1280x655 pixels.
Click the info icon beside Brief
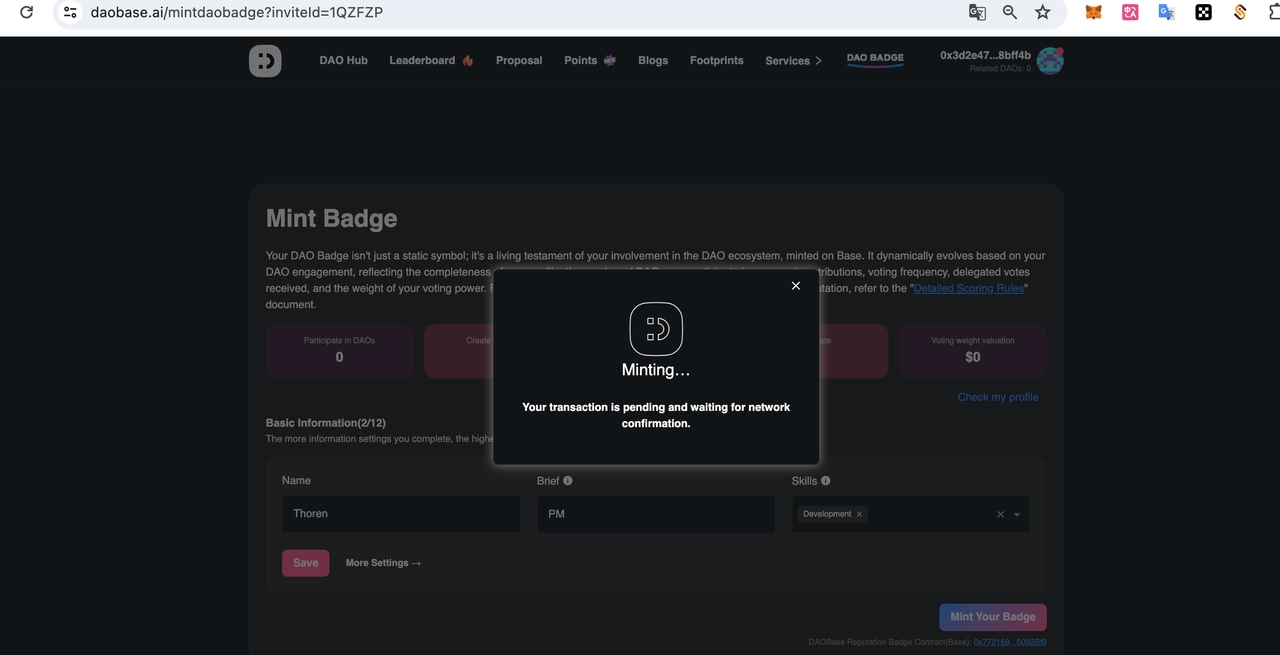568,481
